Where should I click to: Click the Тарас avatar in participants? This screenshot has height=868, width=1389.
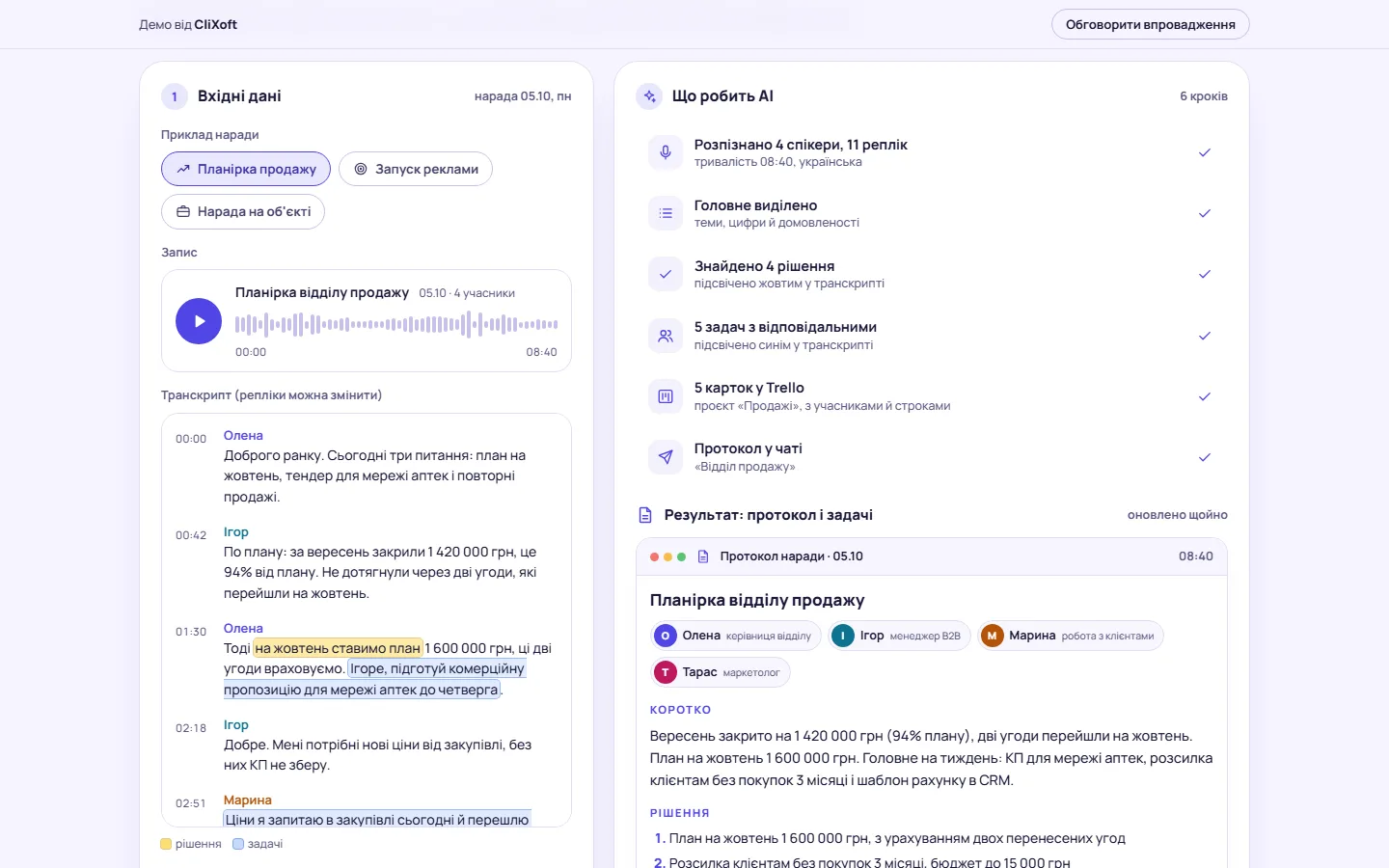(666, 672)
